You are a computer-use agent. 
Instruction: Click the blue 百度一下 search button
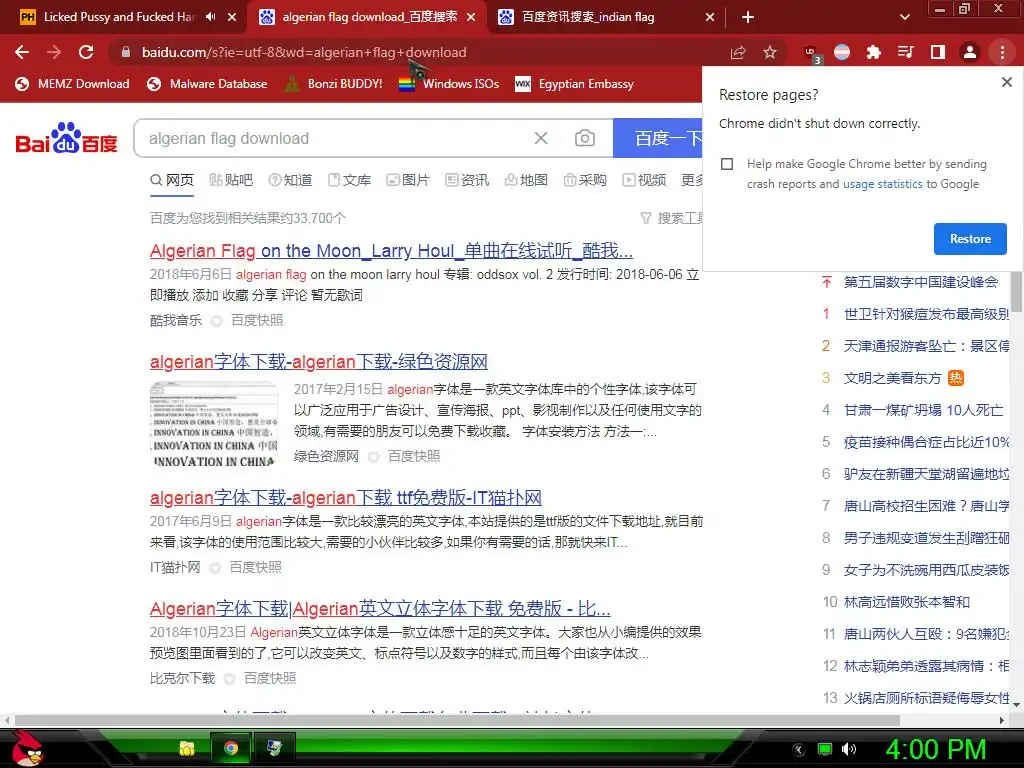(x=658, y=138)
